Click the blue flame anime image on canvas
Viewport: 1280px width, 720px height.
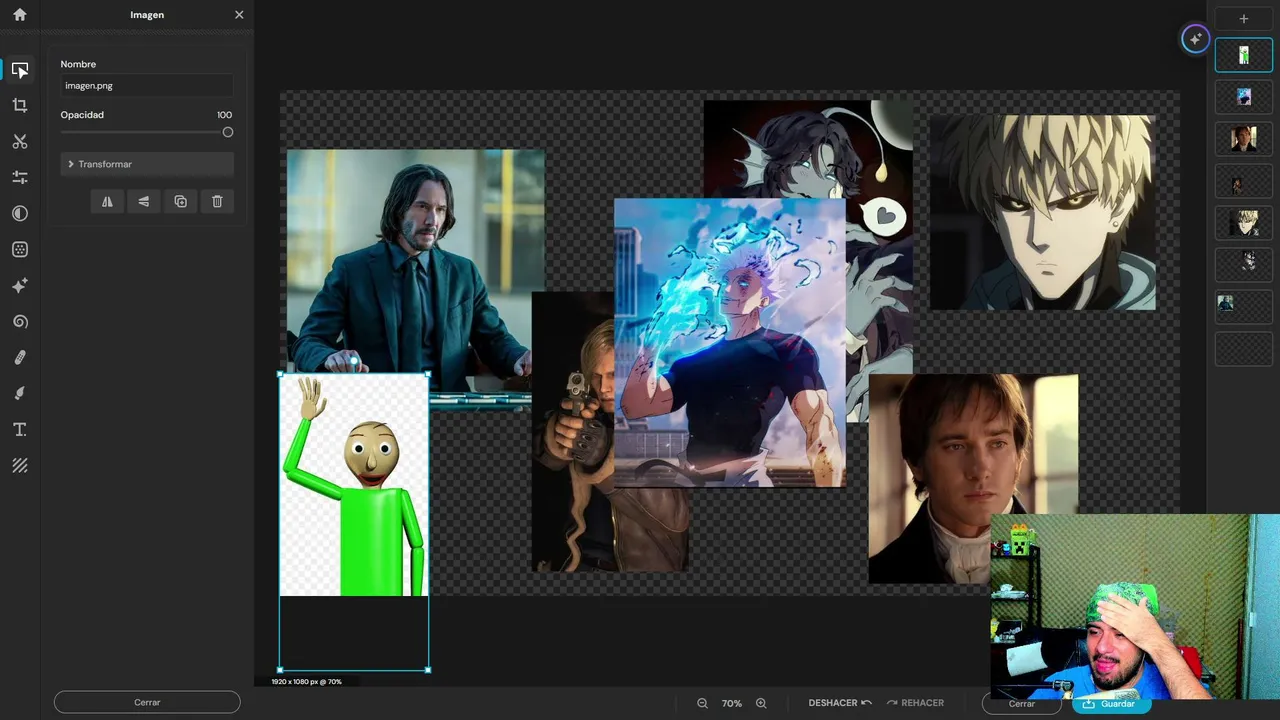[730, 342]
